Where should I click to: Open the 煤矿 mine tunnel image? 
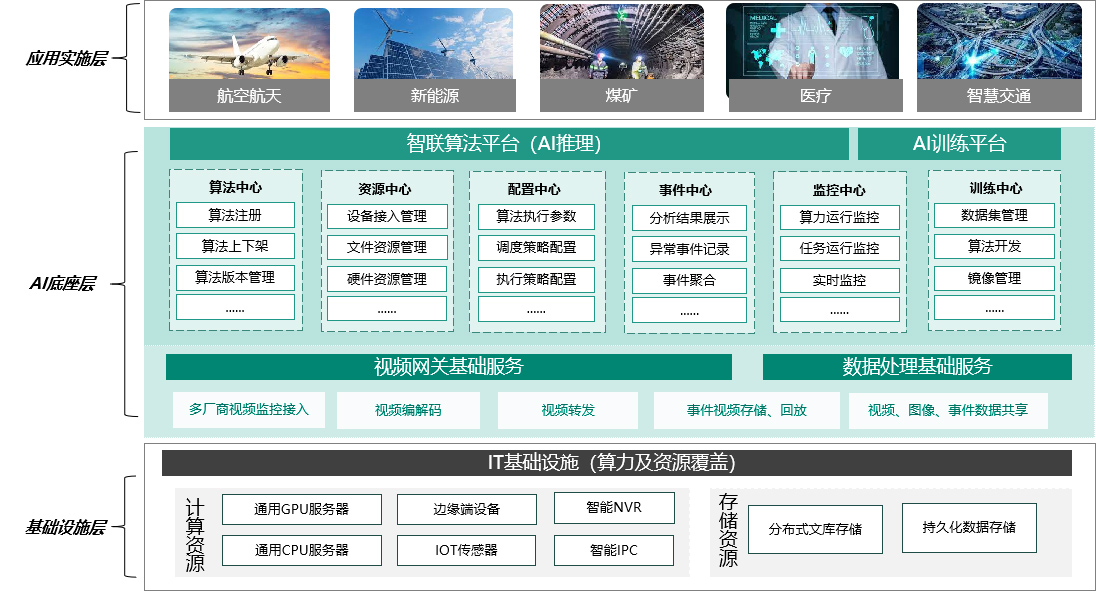click(x=621, y=41)
